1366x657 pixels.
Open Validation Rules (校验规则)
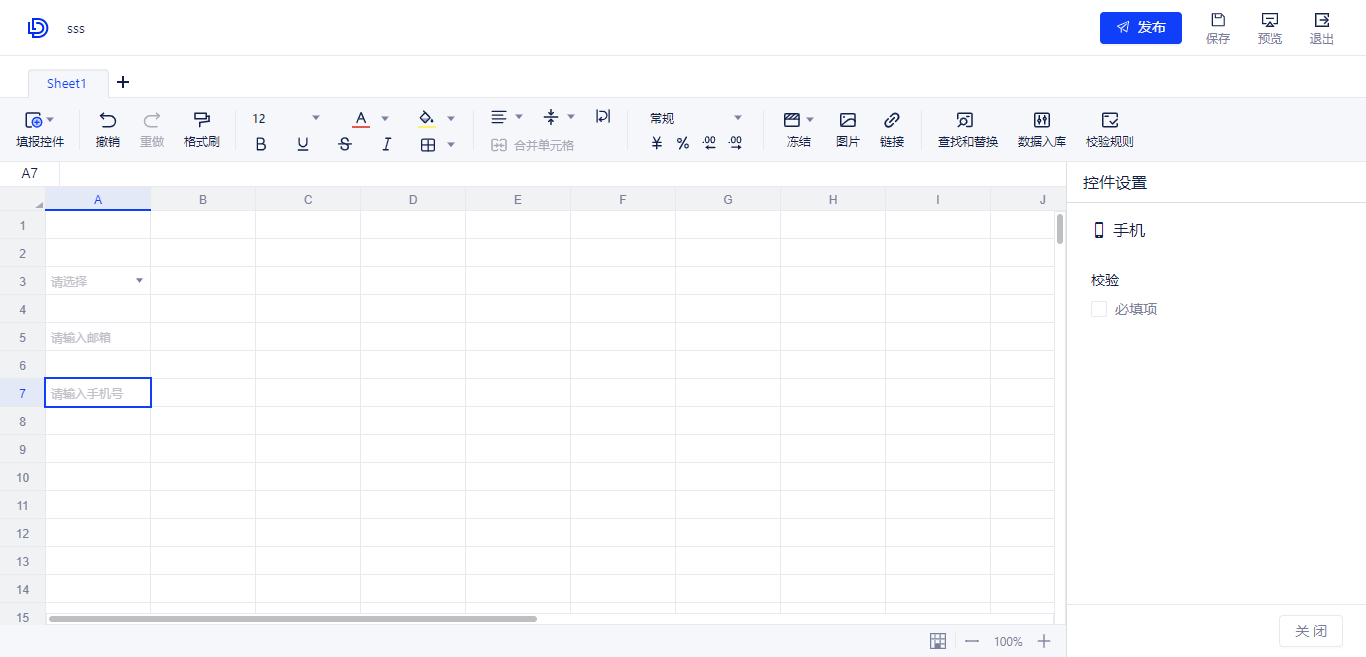[1109, 120]
